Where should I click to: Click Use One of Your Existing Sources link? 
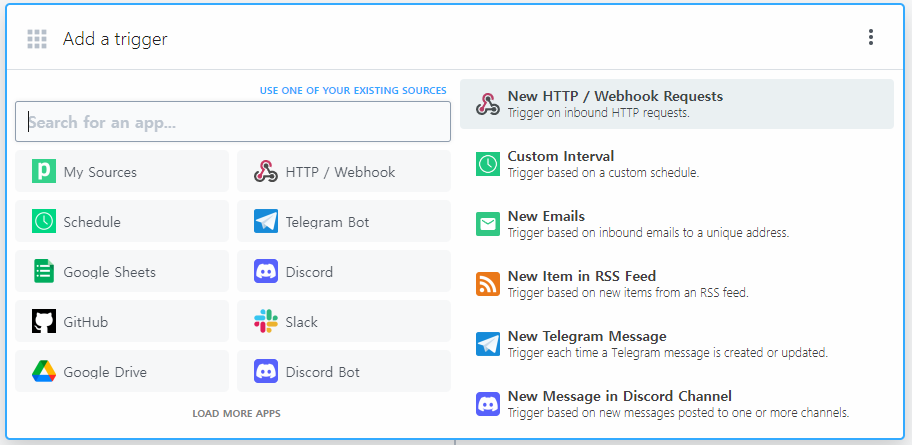coord(353,91)
